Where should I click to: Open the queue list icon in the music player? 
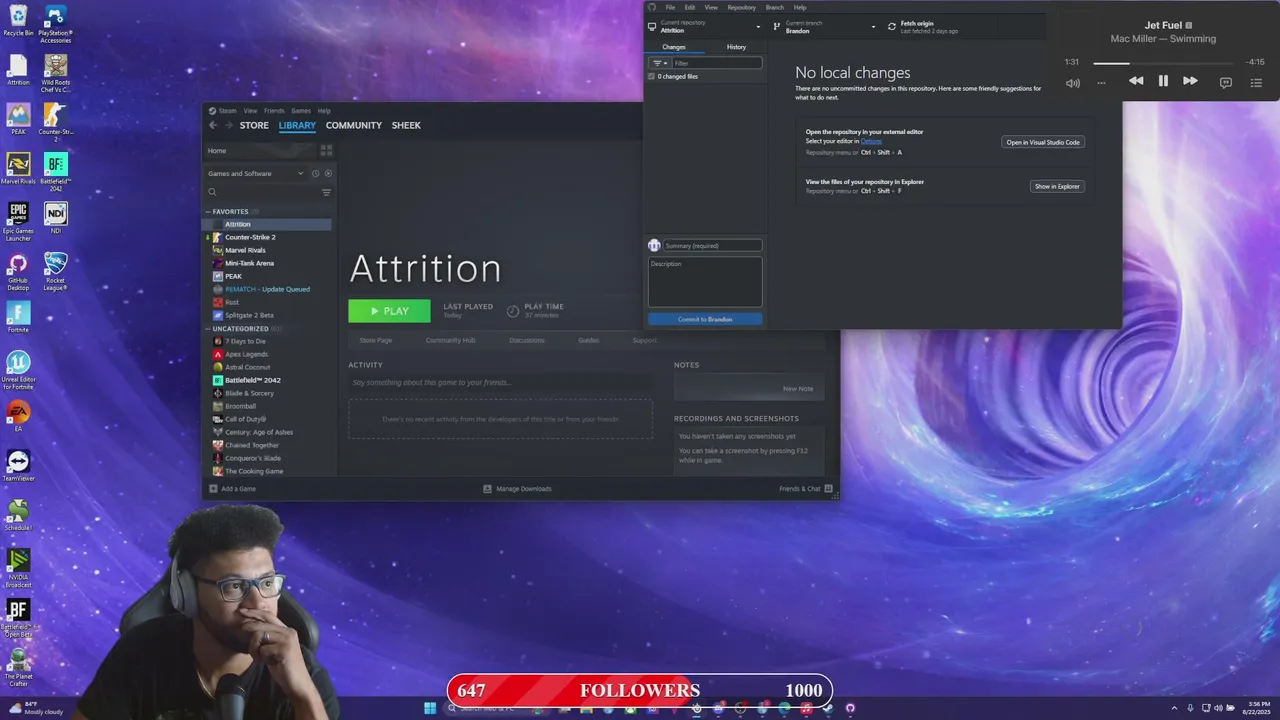click(1257, 82)
